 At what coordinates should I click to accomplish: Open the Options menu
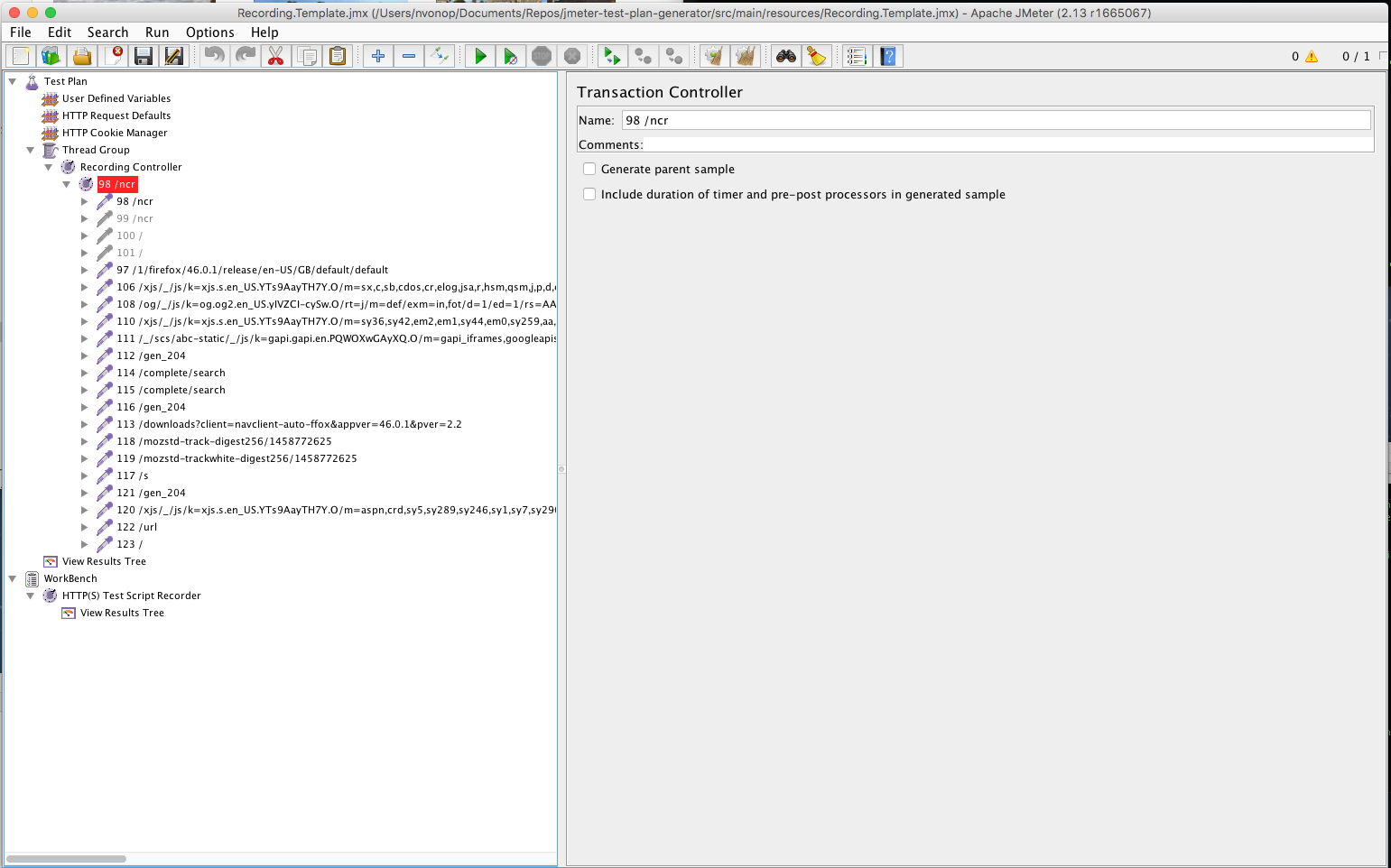[x=210, y=32]
